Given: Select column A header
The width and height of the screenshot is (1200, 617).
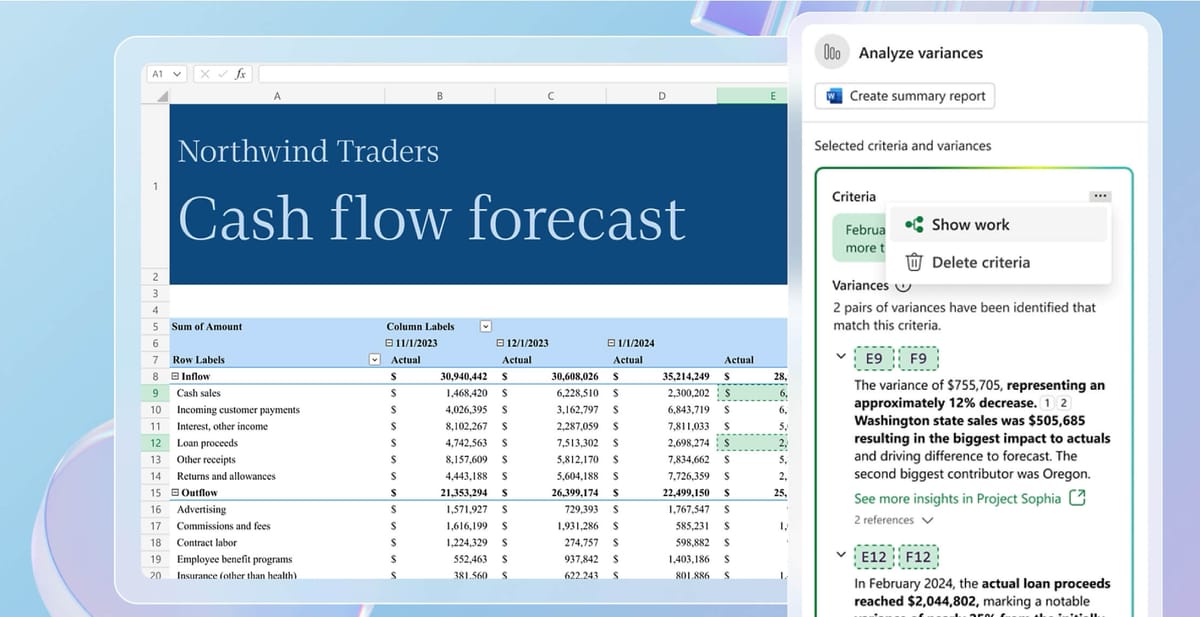Looking at the screenshot, I should [277, 96].
